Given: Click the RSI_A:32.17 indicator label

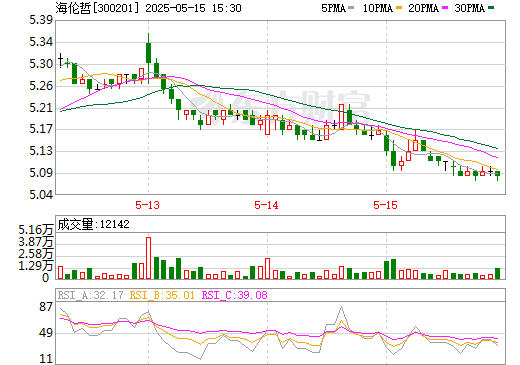Looking at the screenshot, I should coord(90,295).
